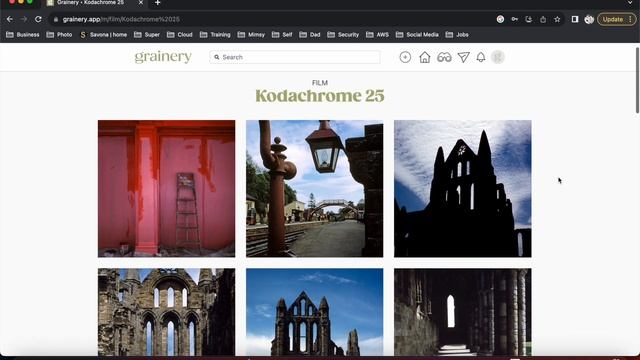
Task: Click the Google icon in address bar
Action: pos(500,19)
